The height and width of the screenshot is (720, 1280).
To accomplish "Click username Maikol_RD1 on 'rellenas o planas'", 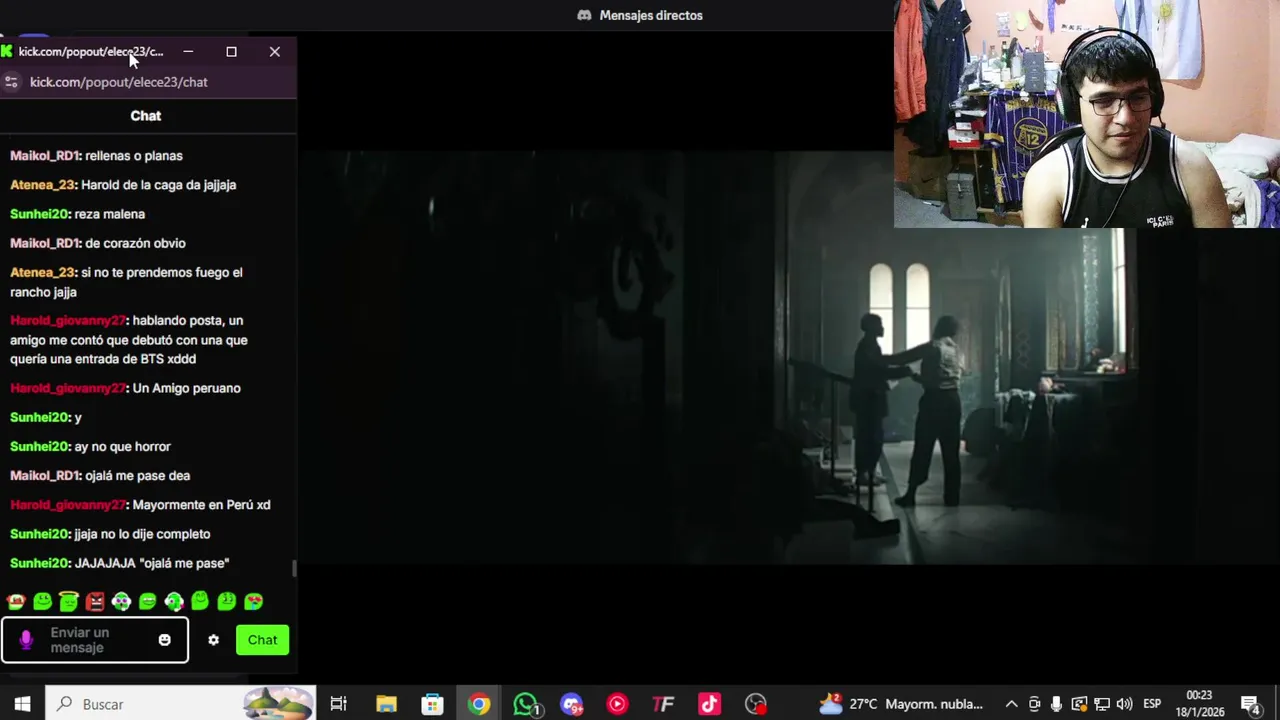I will tap(44, 156).
